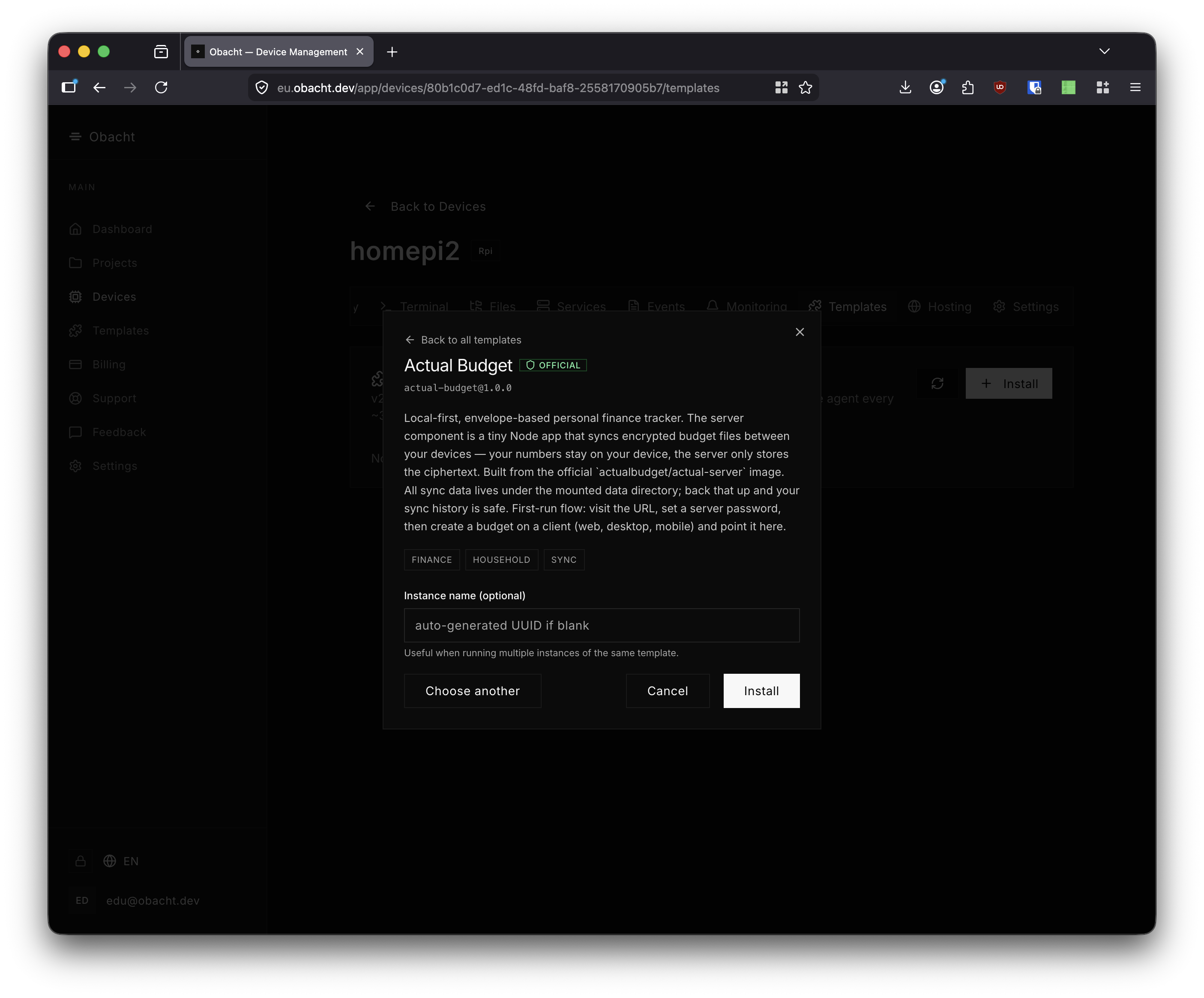Switch to the device Settings tab
This screenshot has width=1204, height=998.
[x=1026, y=307]
